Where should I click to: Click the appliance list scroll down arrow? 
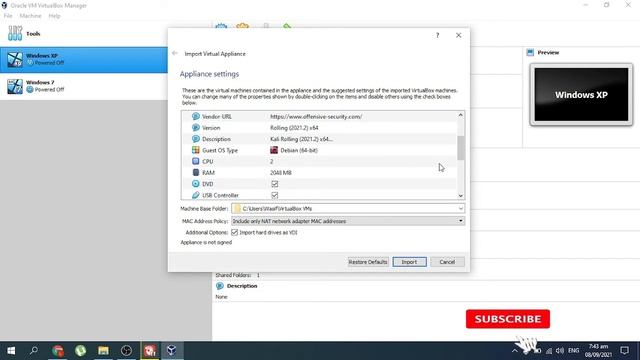460,196
